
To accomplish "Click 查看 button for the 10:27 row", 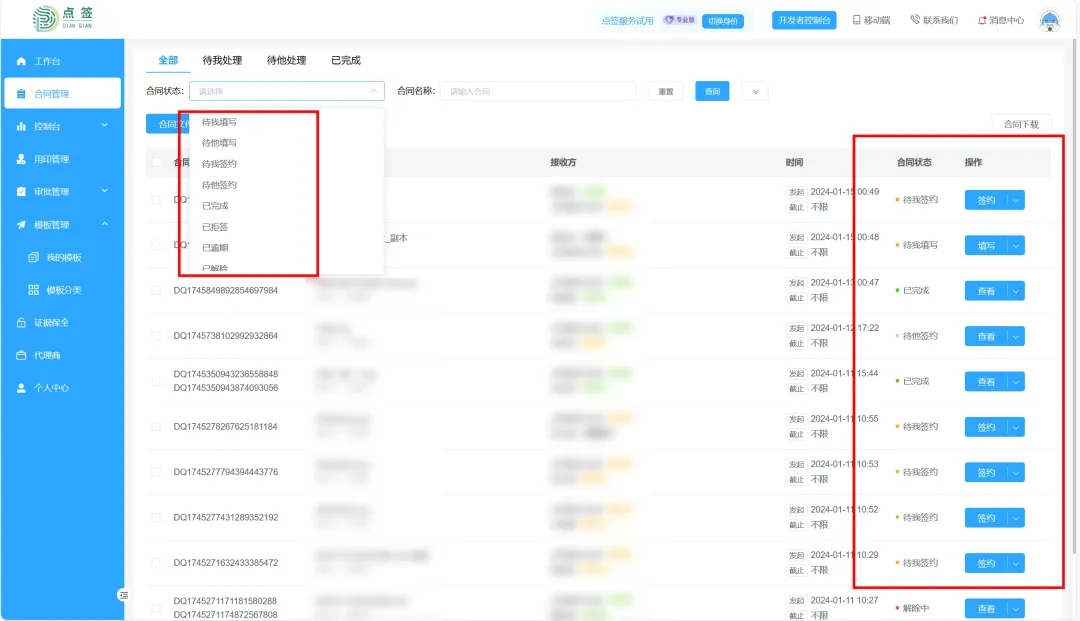I will click(x=986, y=609).
